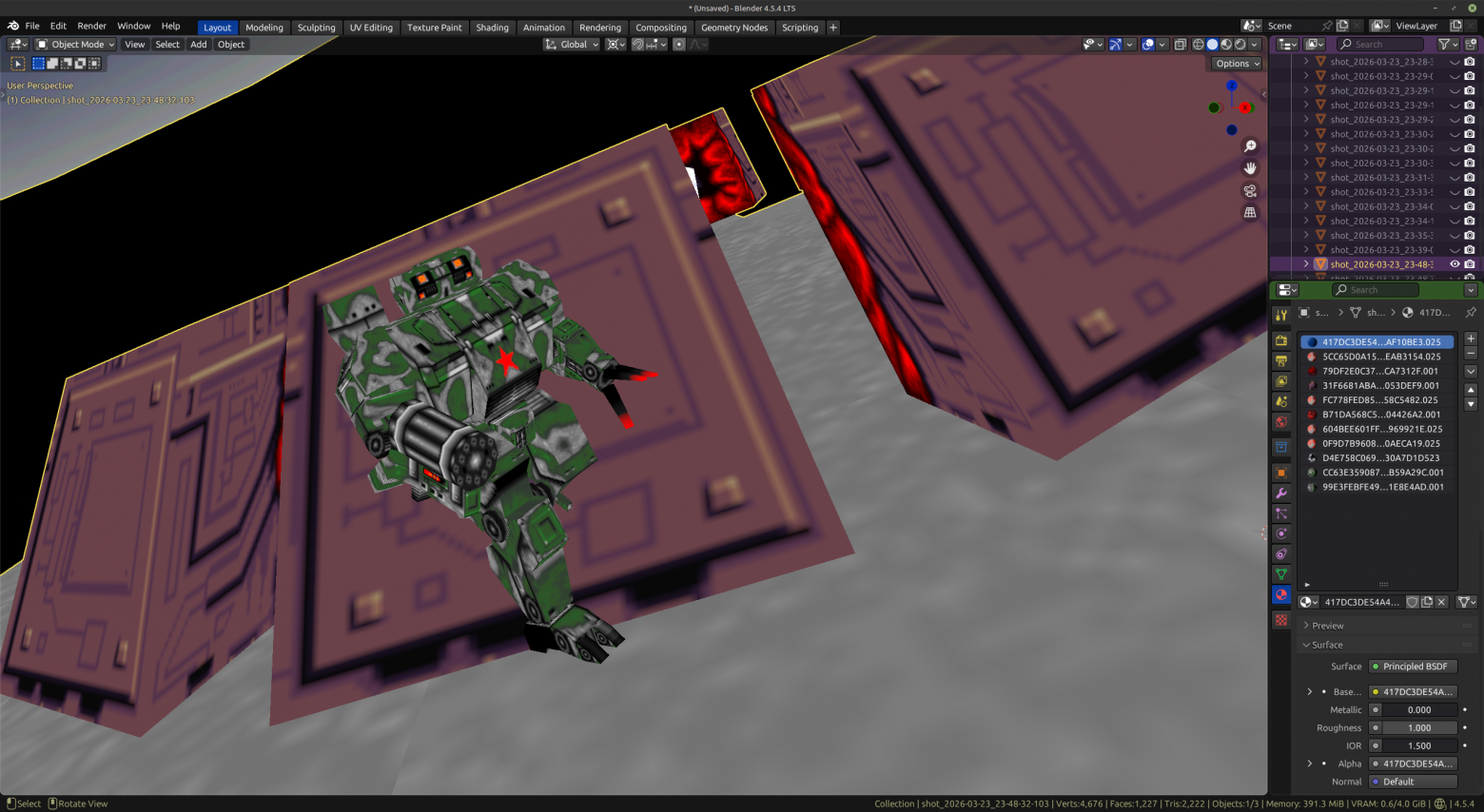
Task: Click the zoom magnifier in viewport gizmos
Action: point(1250,146)
